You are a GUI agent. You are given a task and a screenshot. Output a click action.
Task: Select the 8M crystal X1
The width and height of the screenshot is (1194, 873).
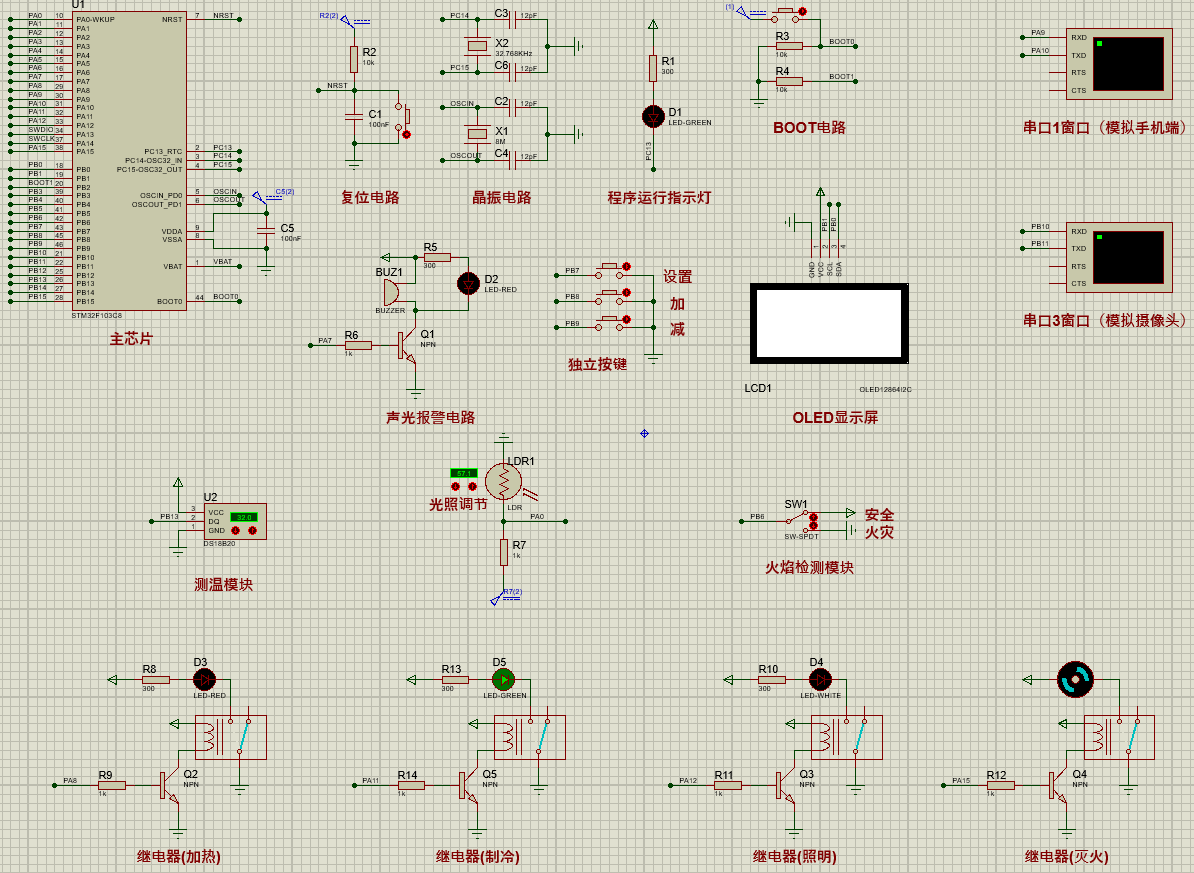tap(477, 134)
